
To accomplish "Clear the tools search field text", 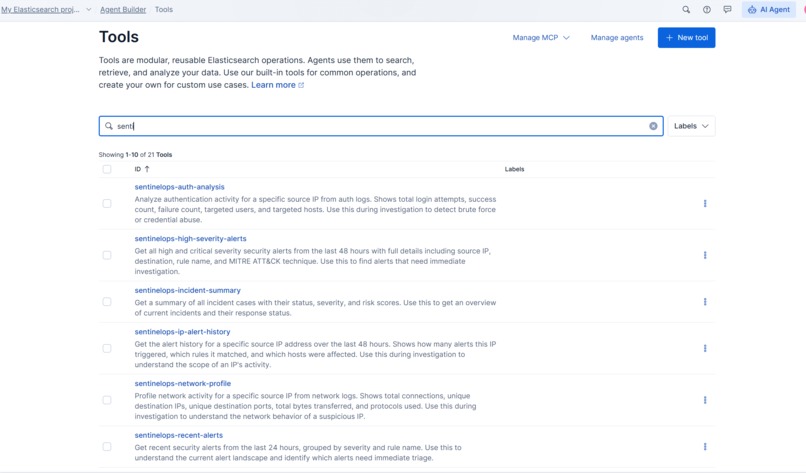I will pos(653,126).
